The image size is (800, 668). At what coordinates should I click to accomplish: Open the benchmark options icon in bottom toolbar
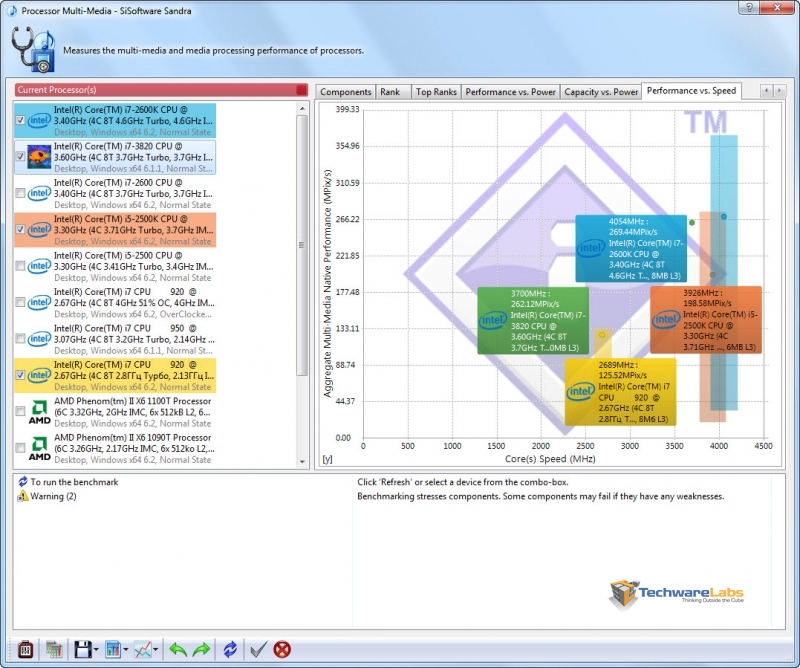click(25, 650)
